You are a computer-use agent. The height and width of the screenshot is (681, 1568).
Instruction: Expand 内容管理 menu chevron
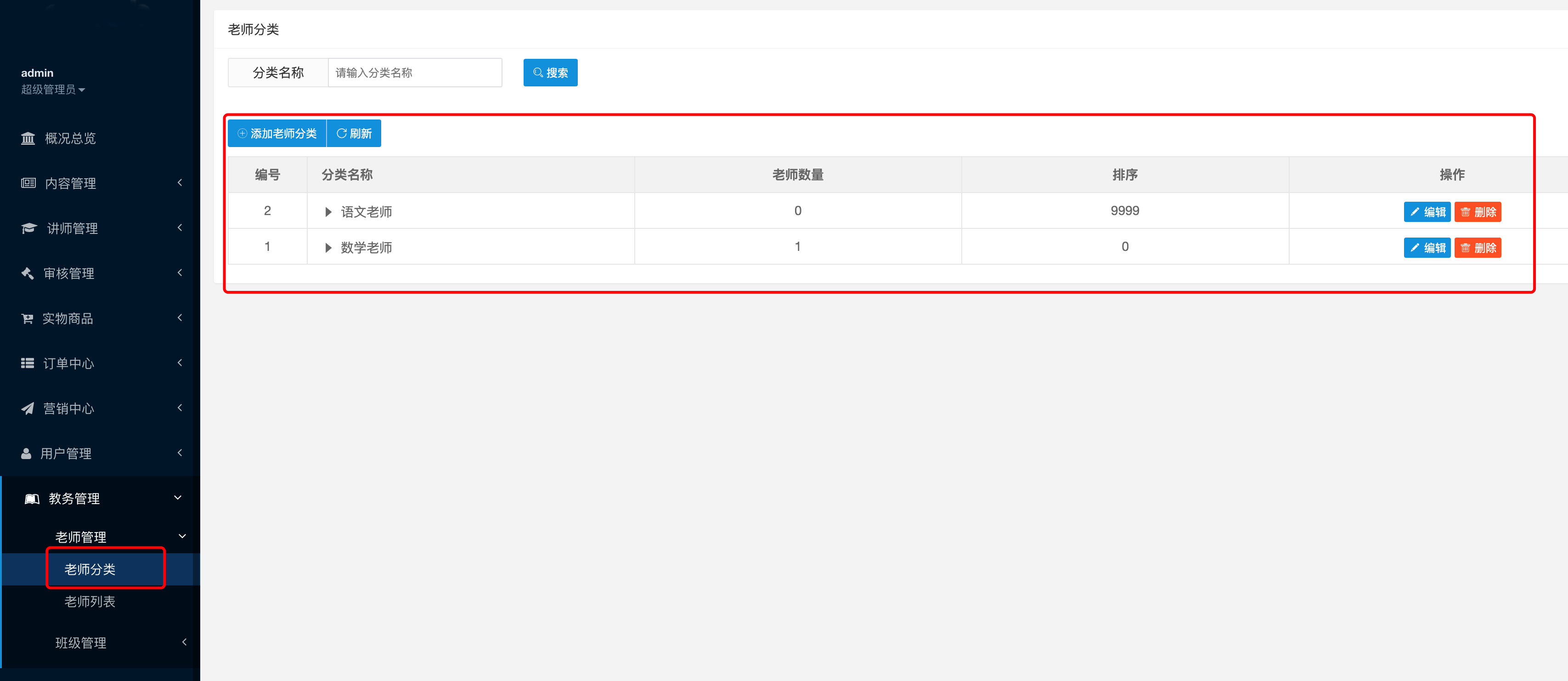coord(180,182)
